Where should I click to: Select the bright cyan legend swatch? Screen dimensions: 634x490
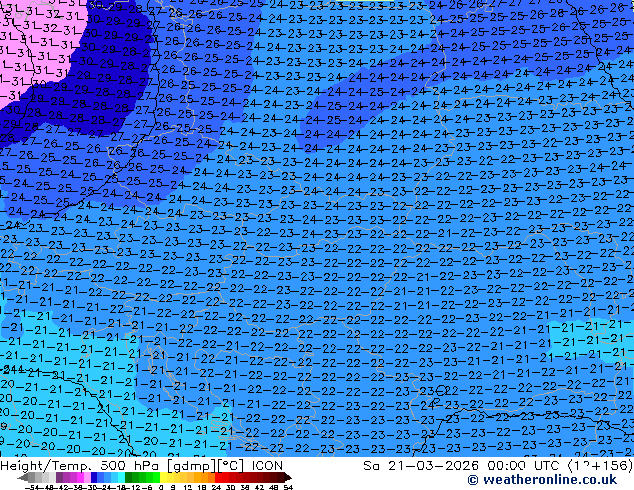coord(122,477)
